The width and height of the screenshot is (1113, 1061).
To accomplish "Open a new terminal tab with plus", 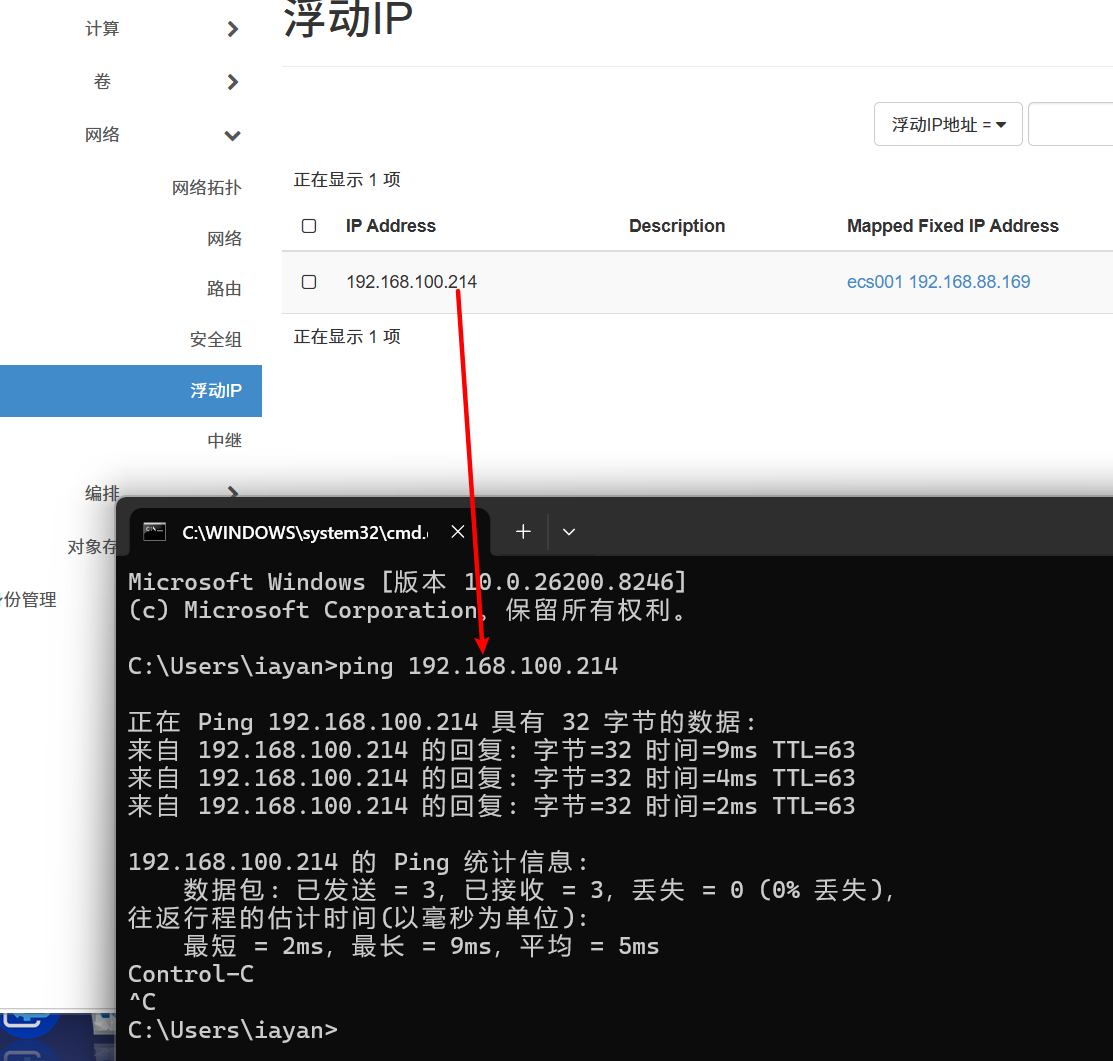I will (x=523, y=532).
